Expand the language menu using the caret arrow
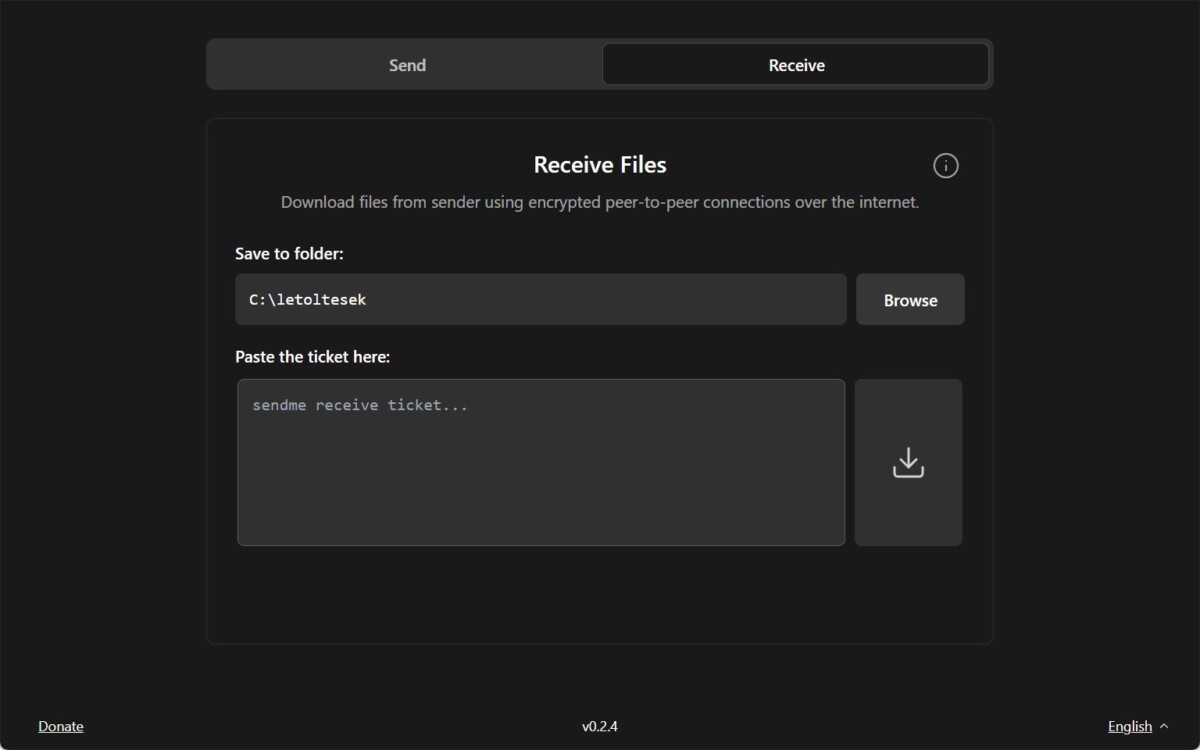 (x=1163, y=726)
